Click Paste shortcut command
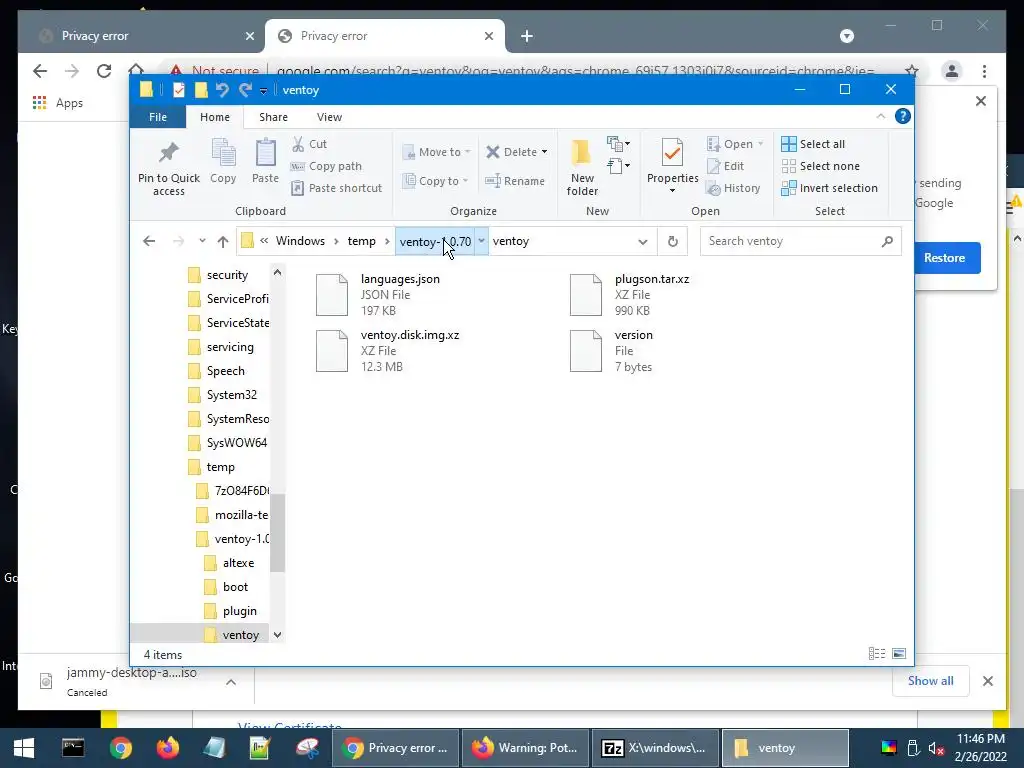1024x768 pixels. tap(336, 188)
